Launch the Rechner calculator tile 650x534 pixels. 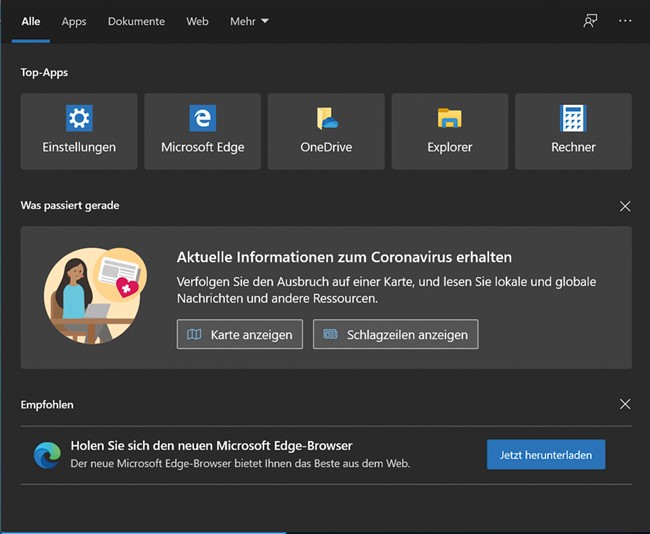(573, 131)
